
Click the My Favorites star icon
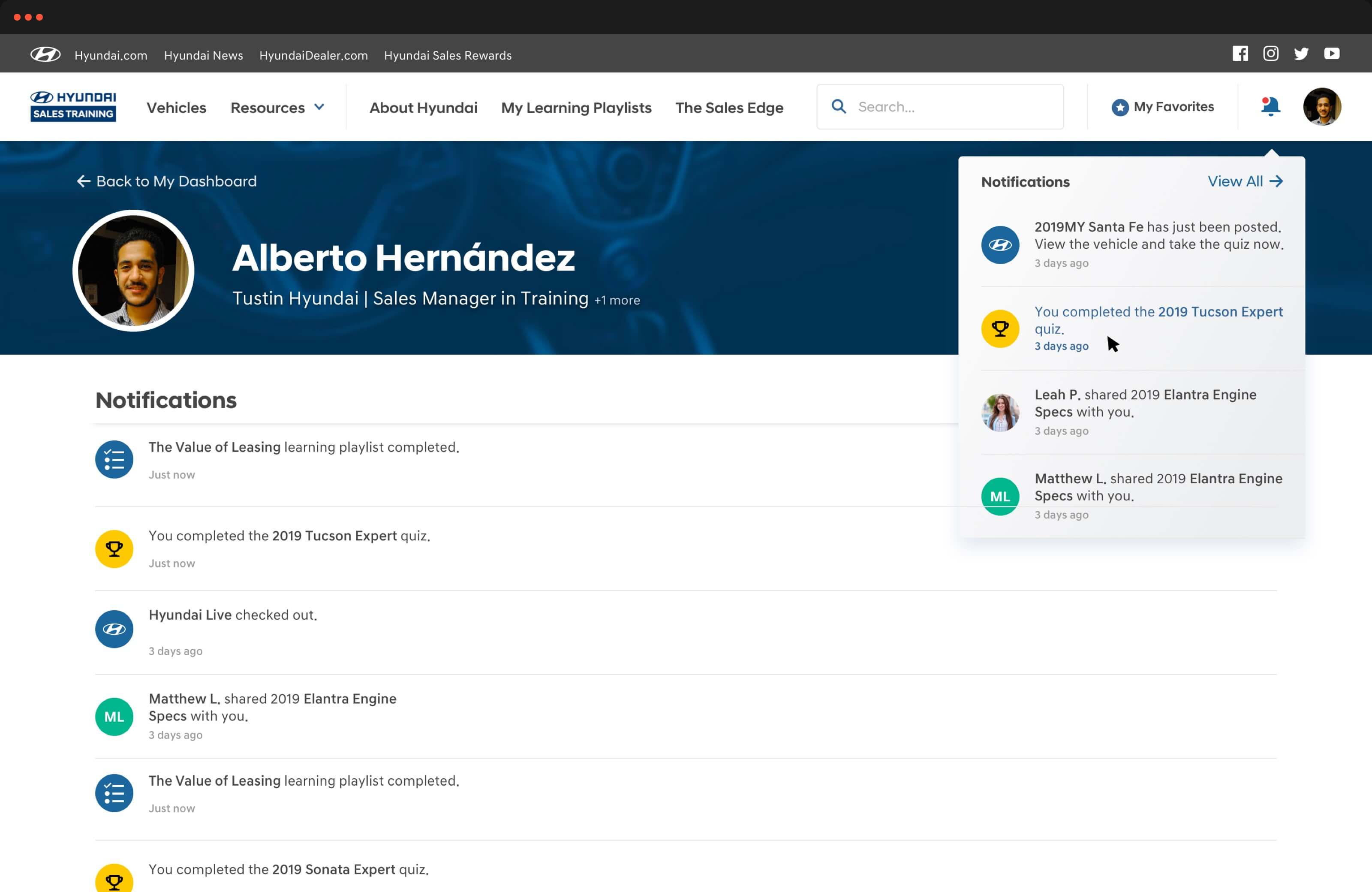tap(1119, 107)
